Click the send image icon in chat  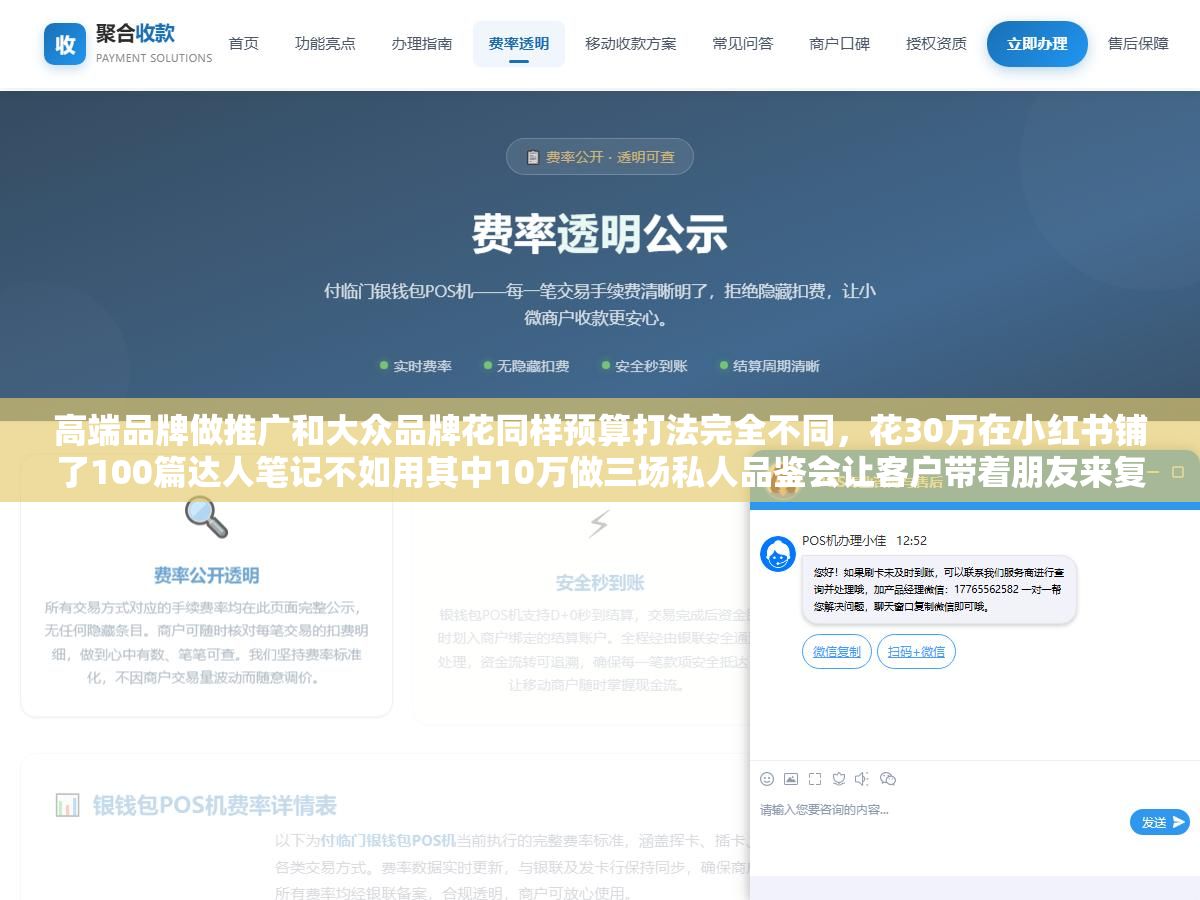(x=791, y=779)
